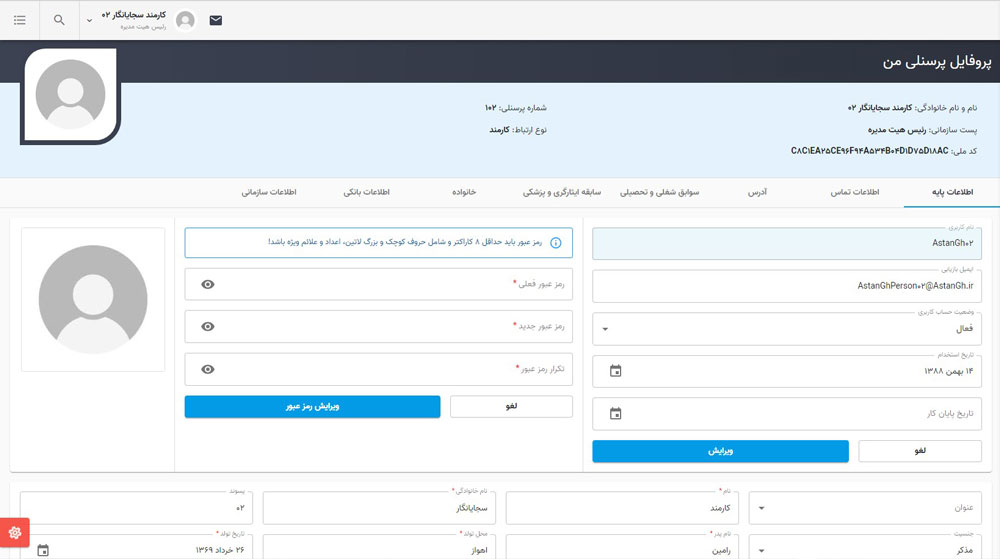The height and width of the screenshot is (559, 1000).
Task: Click لغو button in password section
Action: pos(511,407)
